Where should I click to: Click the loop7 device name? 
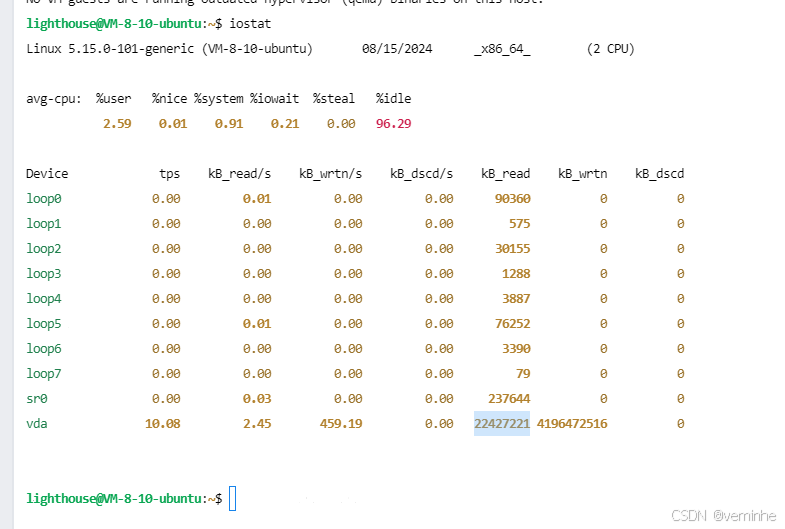[x=44, y=374]
